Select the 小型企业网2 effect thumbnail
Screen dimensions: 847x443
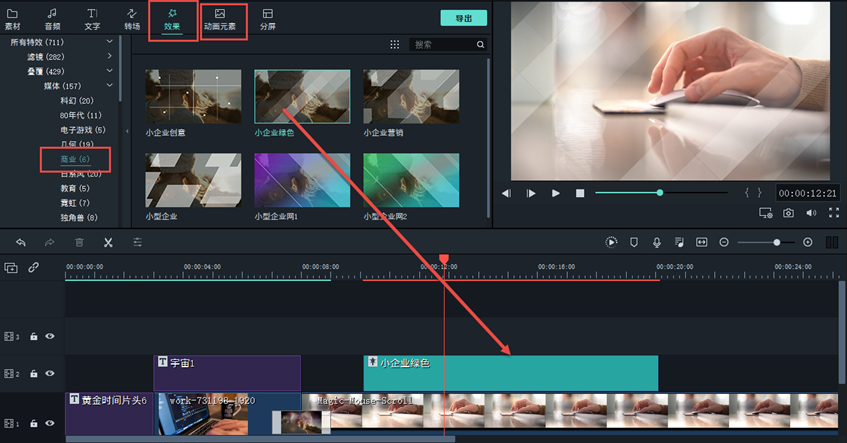pos(411,180)
